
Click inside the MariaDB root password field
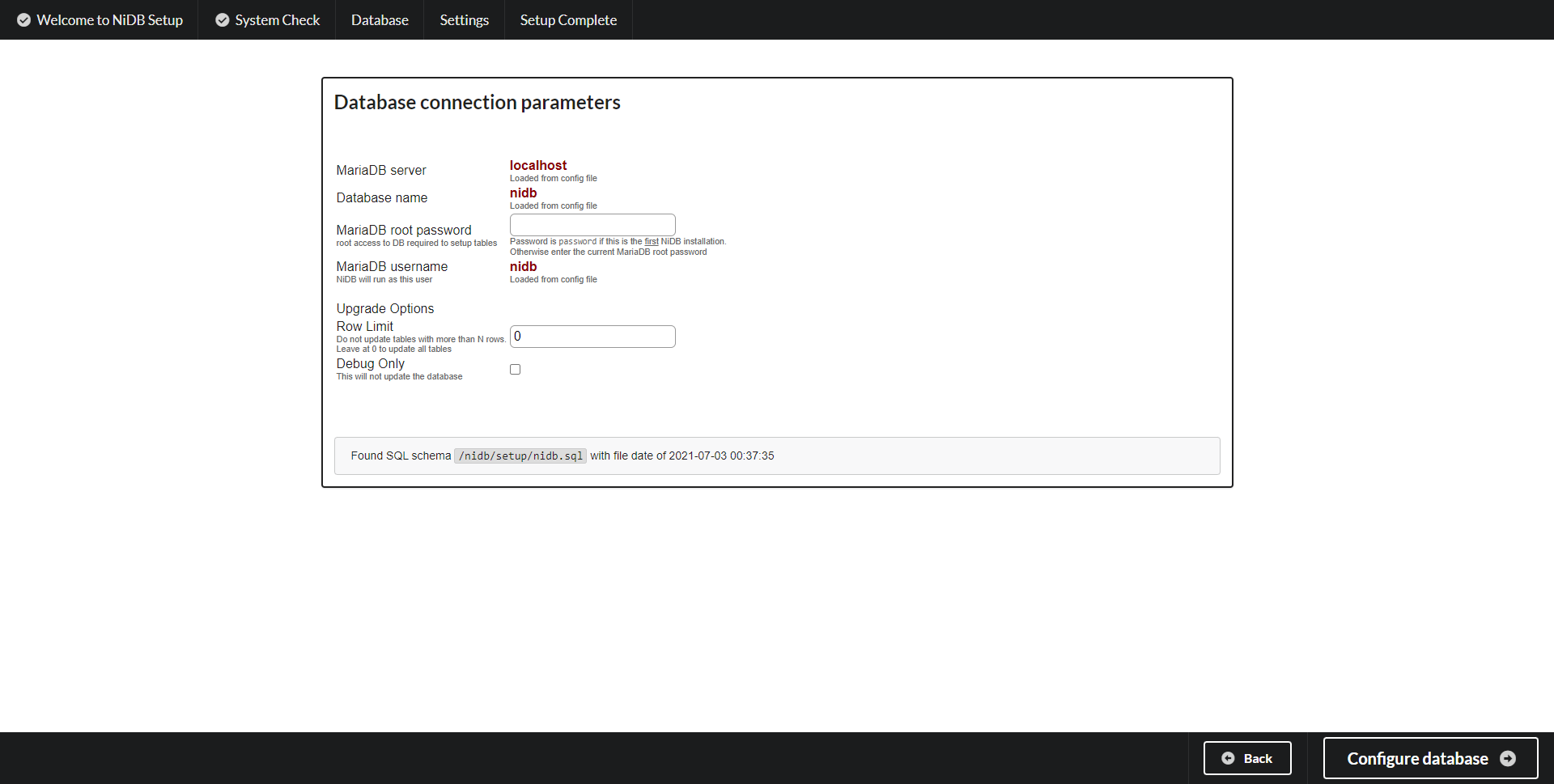tap(592, 224)
